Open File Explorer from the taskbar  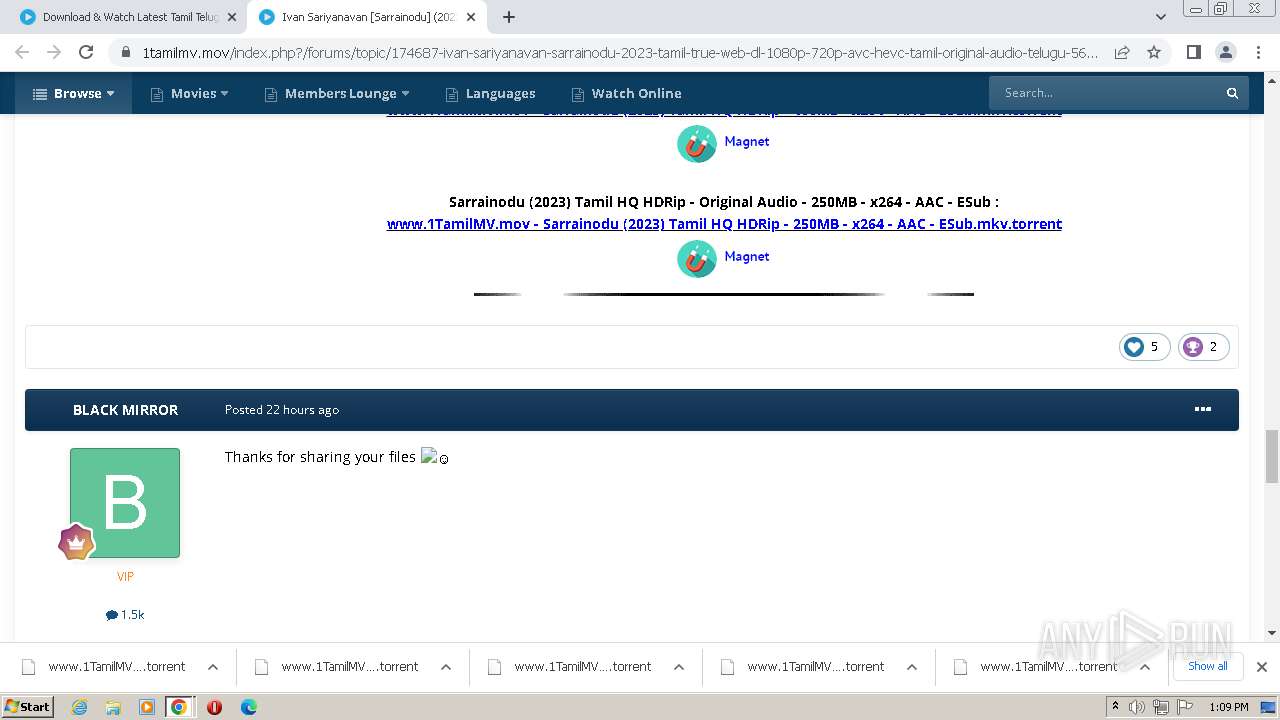pos(113,707)
